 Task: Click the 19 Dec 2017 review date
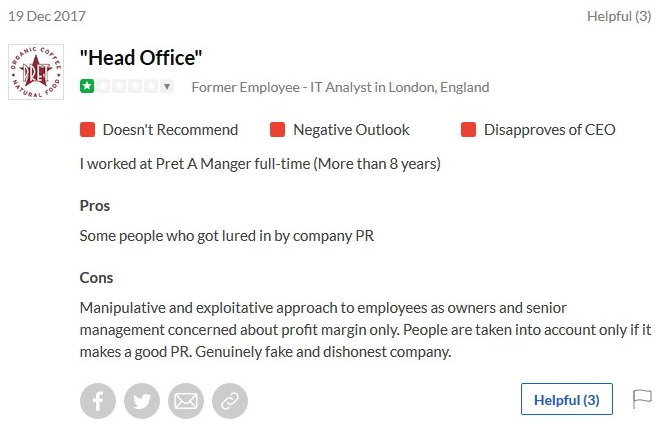pyautogui.click(x=46, y=16)
